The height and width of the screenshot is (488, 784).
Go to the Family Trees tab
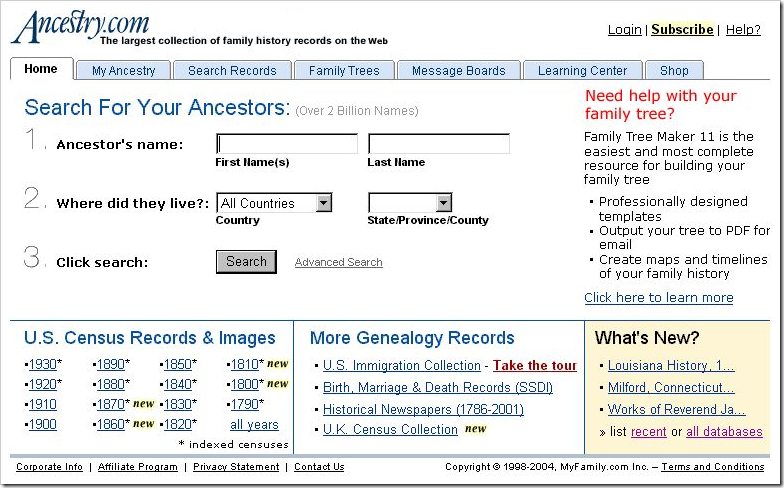344,70
